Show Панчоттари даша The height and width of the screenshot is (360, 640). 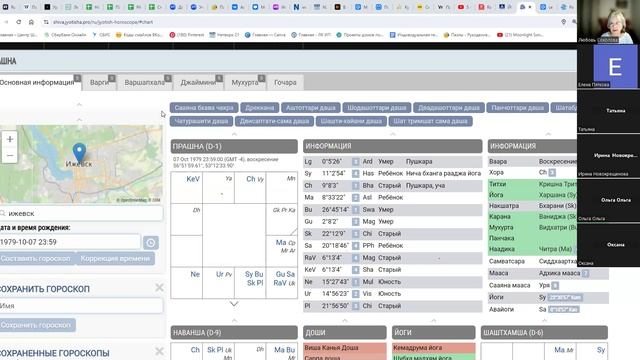518,108
